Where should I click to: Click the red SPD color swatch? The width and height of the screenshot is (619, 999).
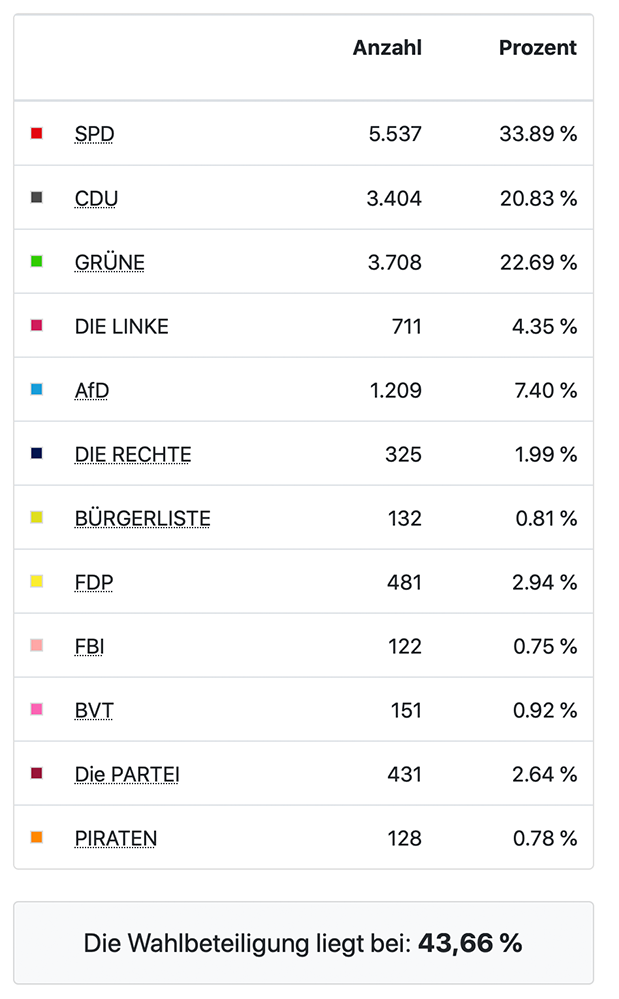click(37, 133)
